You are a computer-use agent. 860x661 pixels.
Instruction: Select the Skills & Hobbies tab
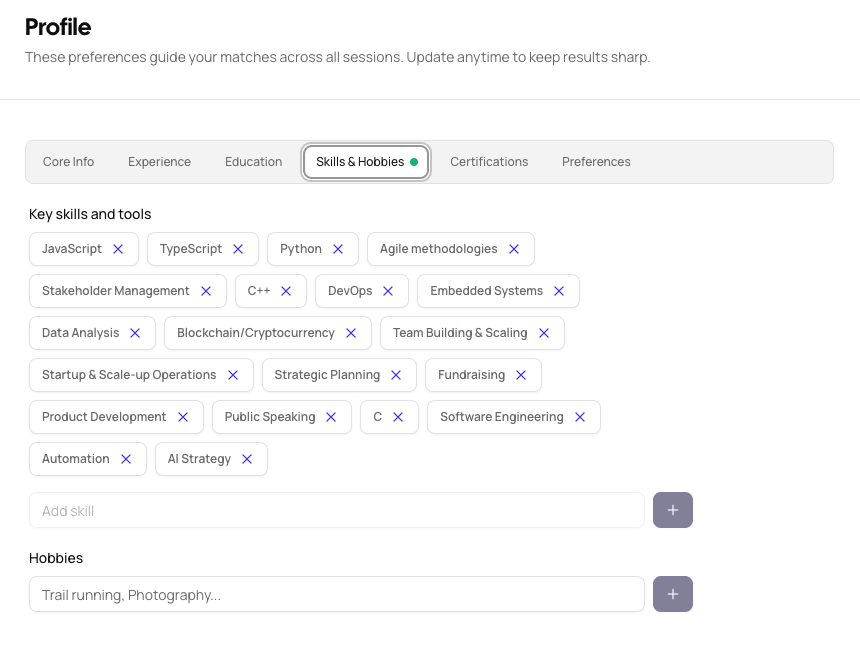[x=366, y=162]
